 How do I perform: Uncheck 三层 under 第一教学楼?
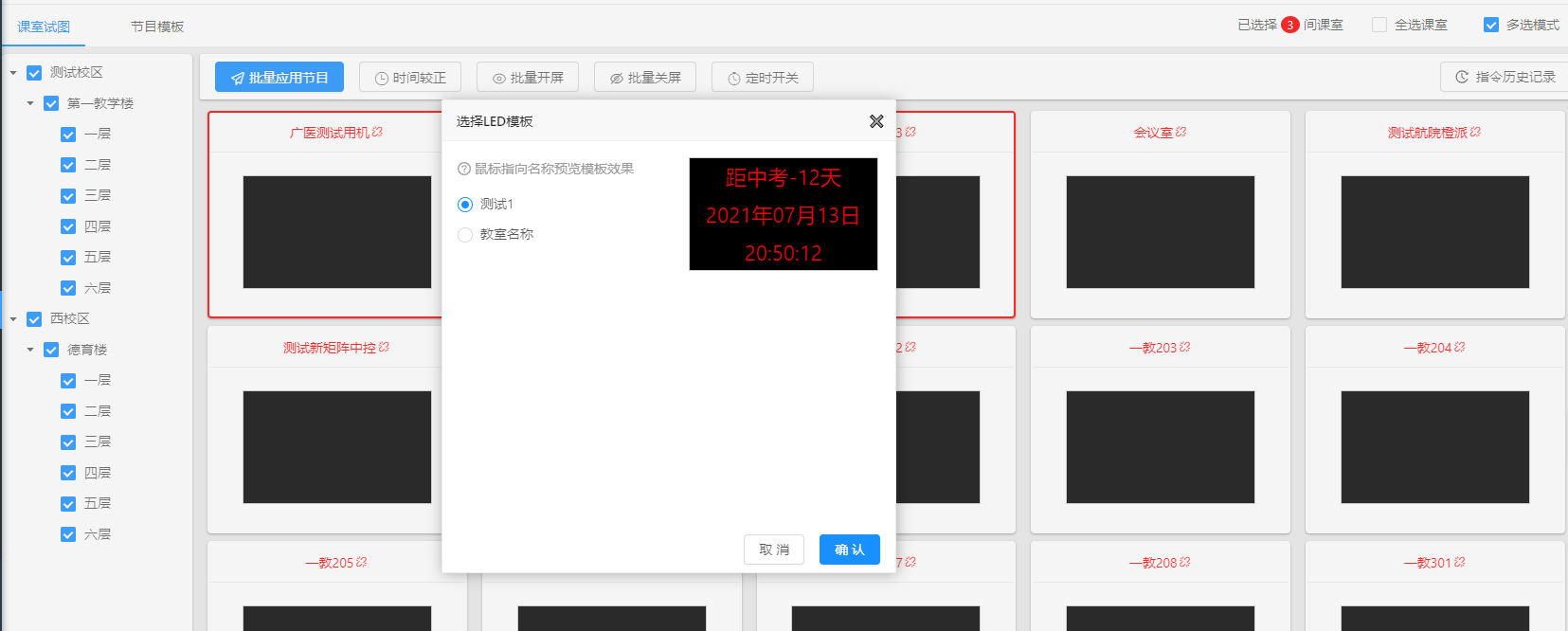[68, 196]
